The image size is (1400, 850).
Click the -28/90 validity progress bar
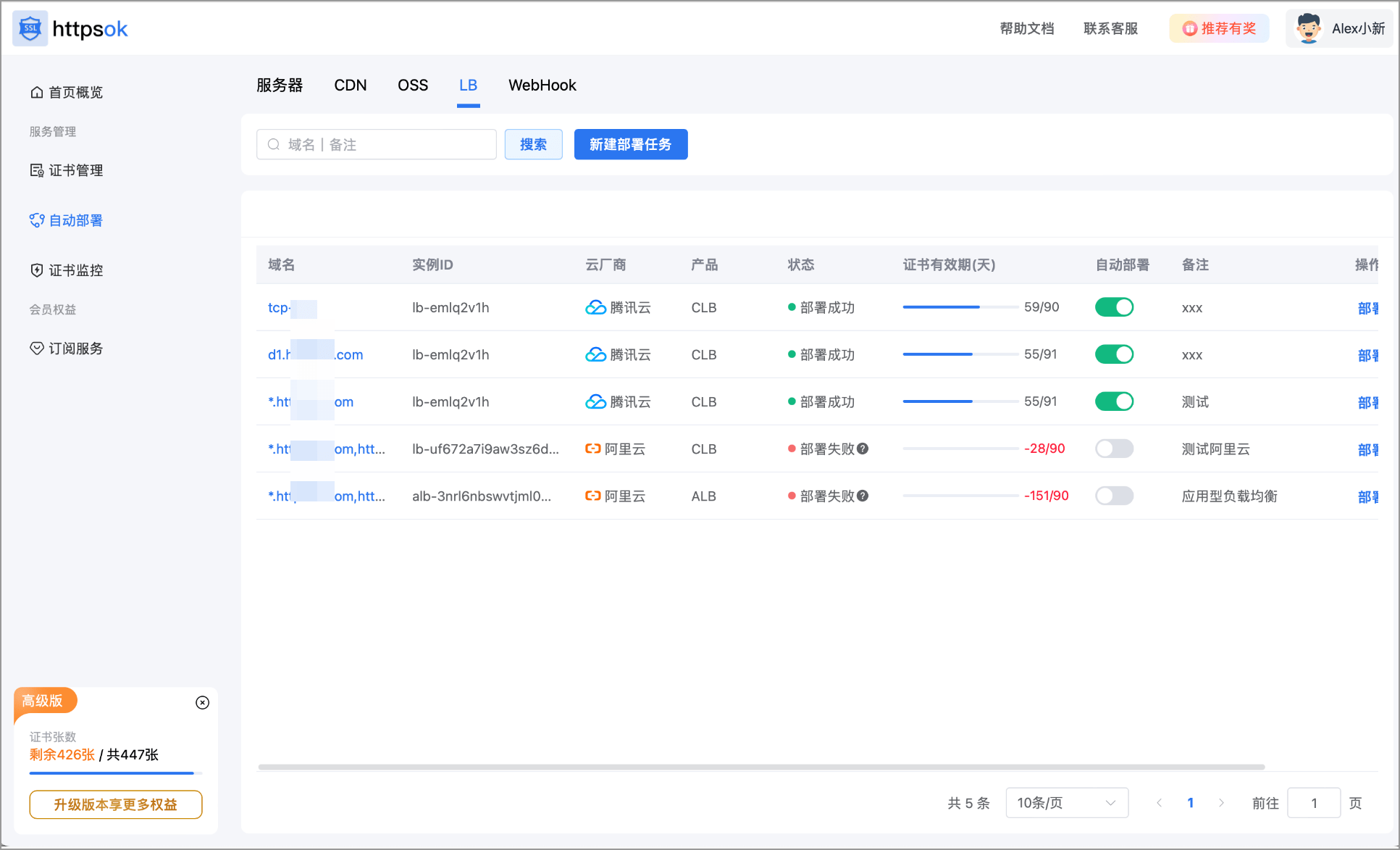click(960, 449)
